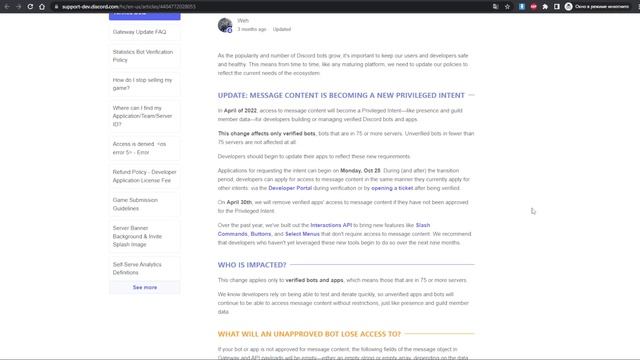This screenshot has height=360, width=640.
Task: Click the Who Is Impacted heading
Action: click(252, 265)
